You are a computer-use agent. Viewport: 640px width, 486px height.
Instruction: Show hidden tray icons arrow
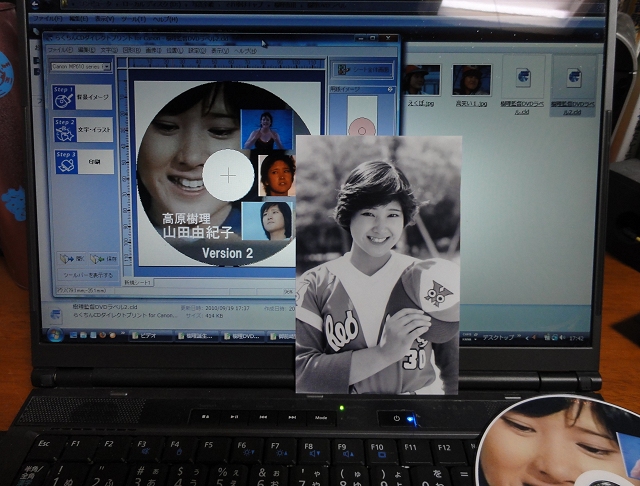527,337
